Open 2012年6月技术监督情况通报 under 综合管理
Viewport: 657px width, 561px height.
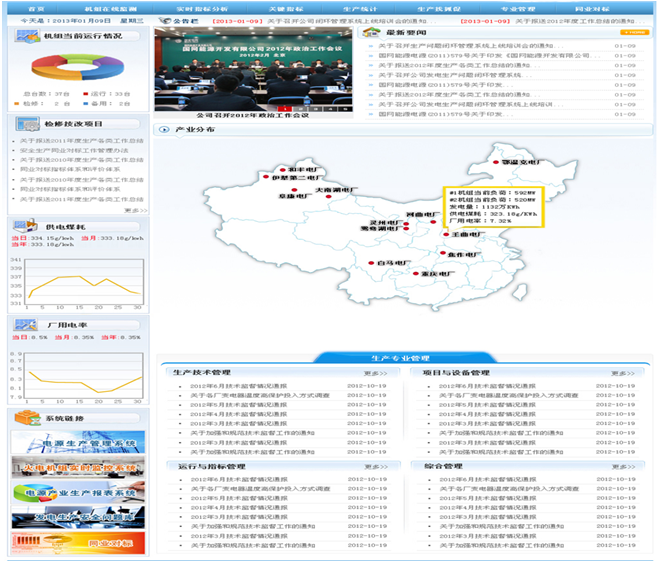pyautogui.click(x=488, y=479)
